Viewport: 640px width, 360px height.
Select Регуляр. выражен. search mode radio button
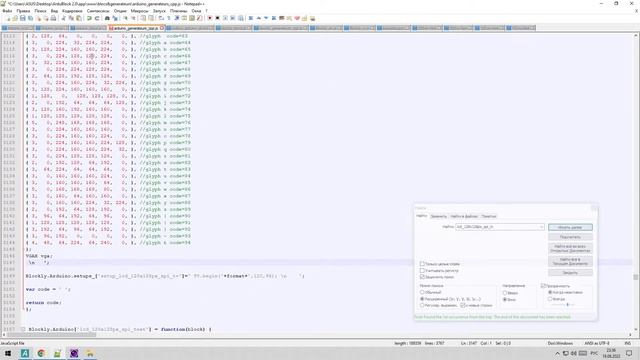click(x=422, y=305)
